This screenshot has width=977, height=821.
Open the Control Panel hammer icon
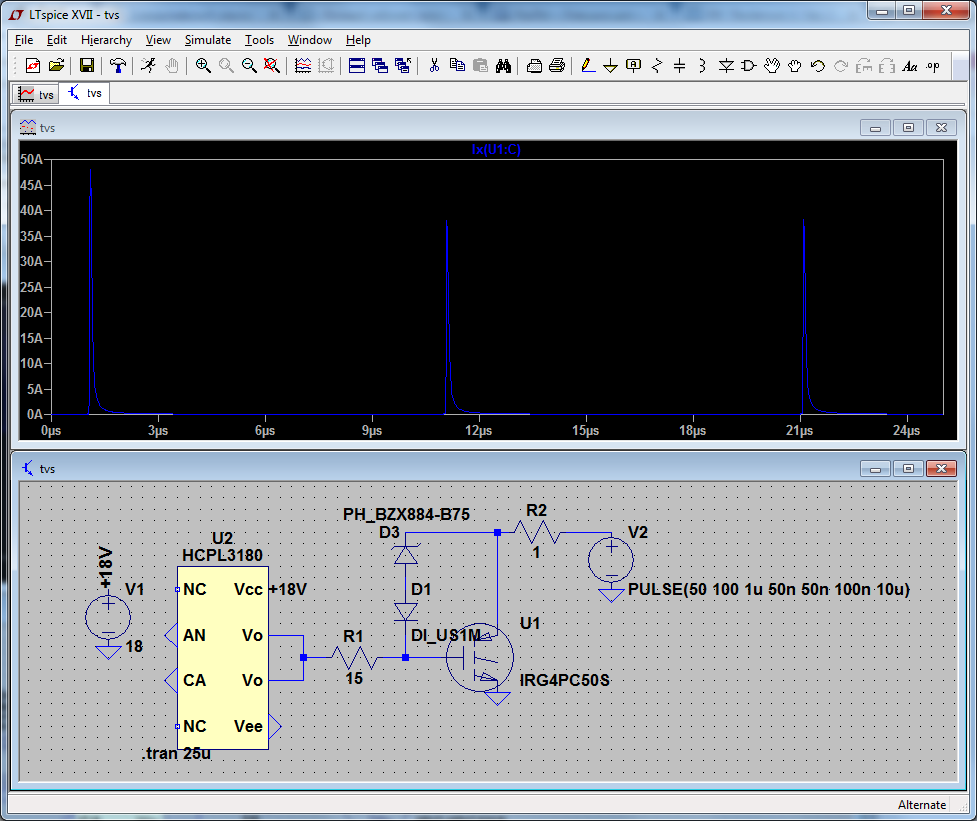click(118, 66)
